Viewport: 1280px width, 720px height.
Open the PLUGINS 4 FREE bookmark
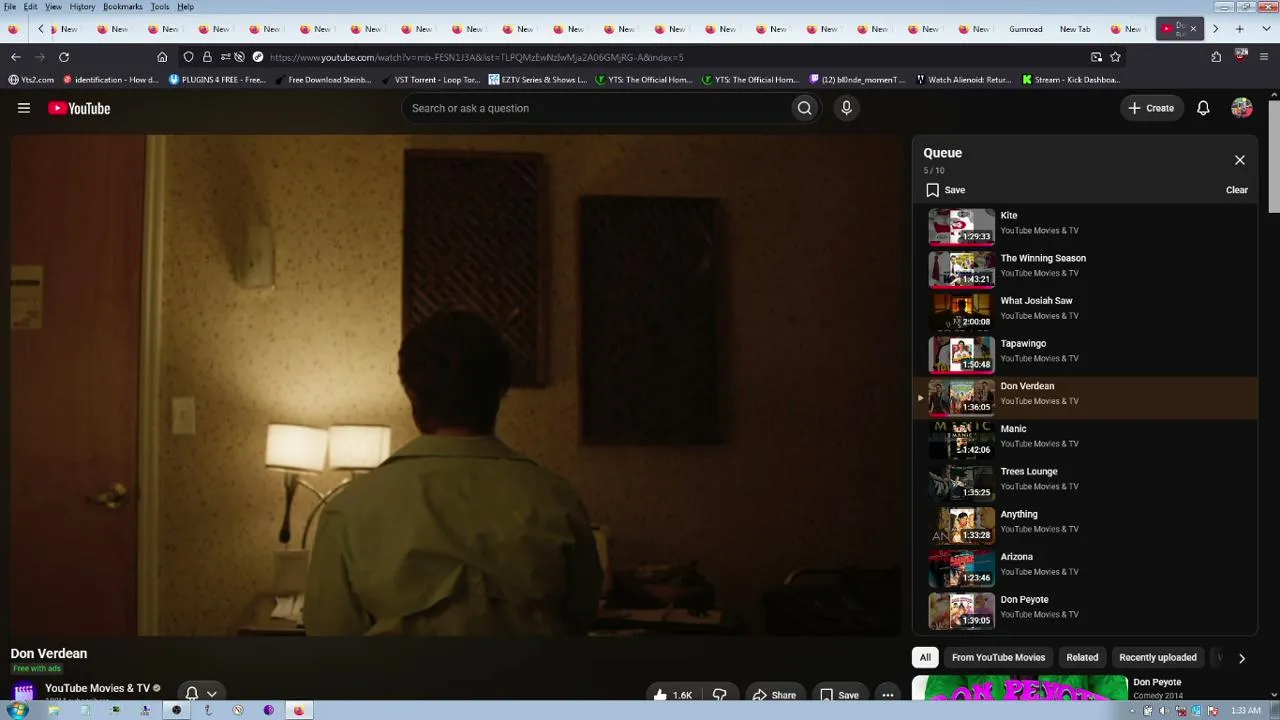(x=217, y=80)
